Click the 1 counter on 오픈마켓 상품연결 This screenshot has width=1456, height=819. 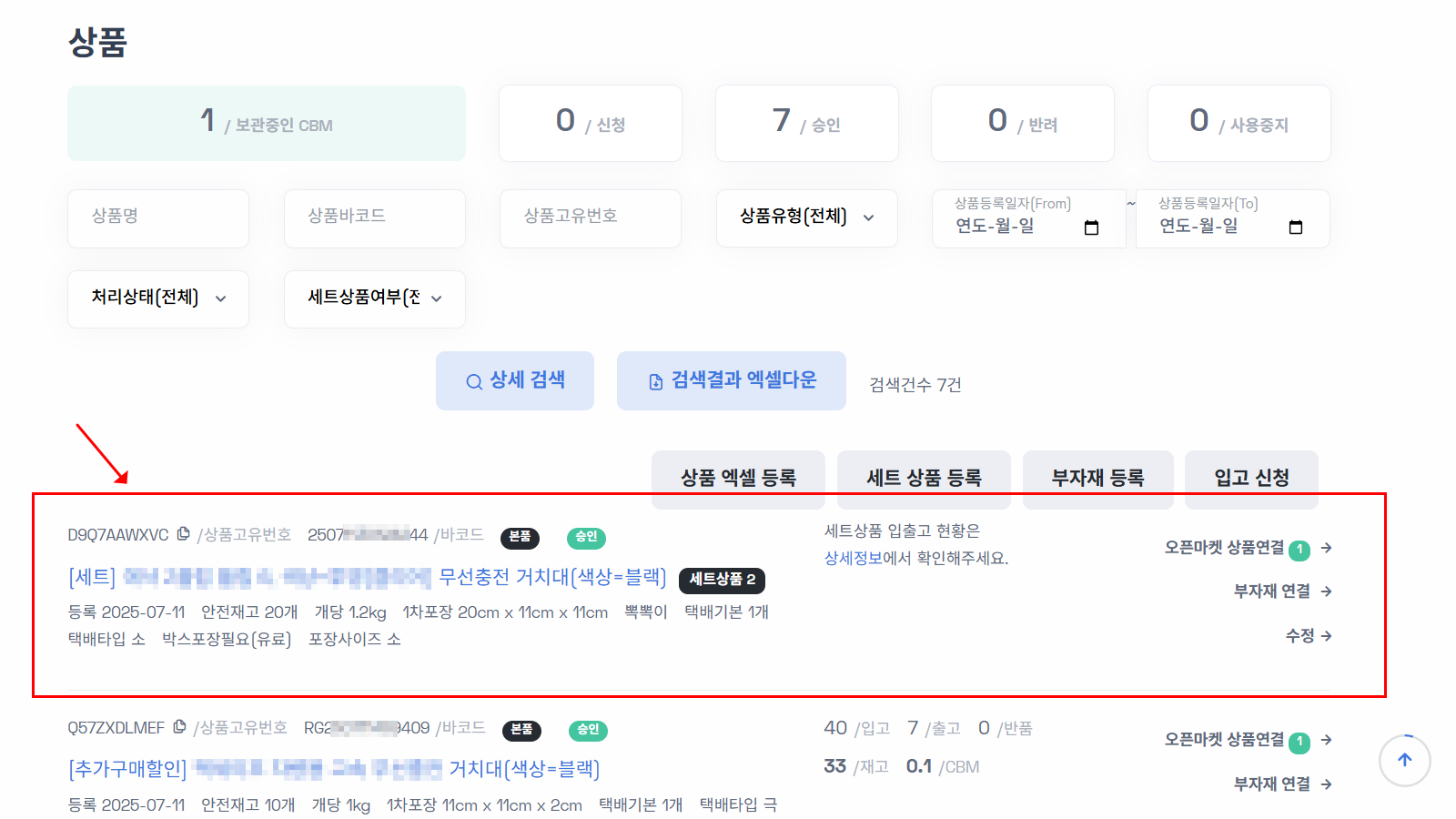click(1300, 549)
